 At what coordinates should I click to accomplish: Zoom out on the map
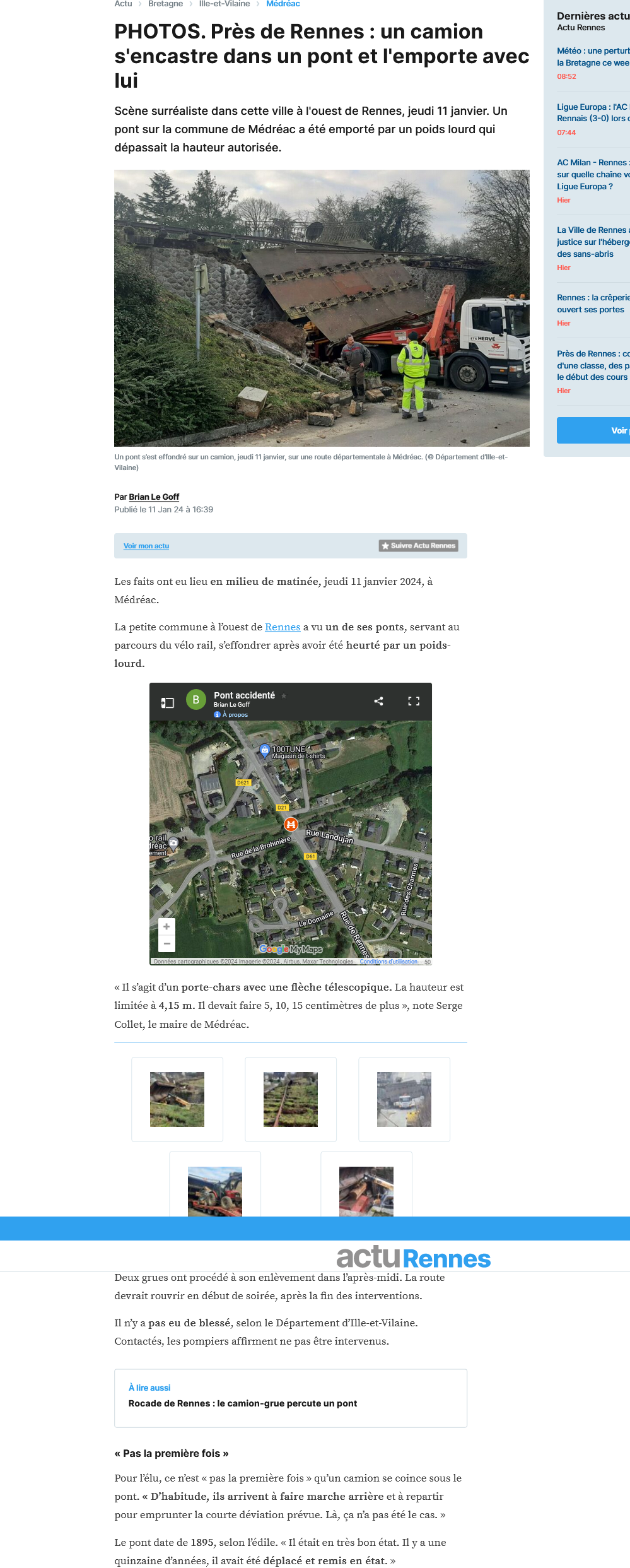(x=166, y=943)
